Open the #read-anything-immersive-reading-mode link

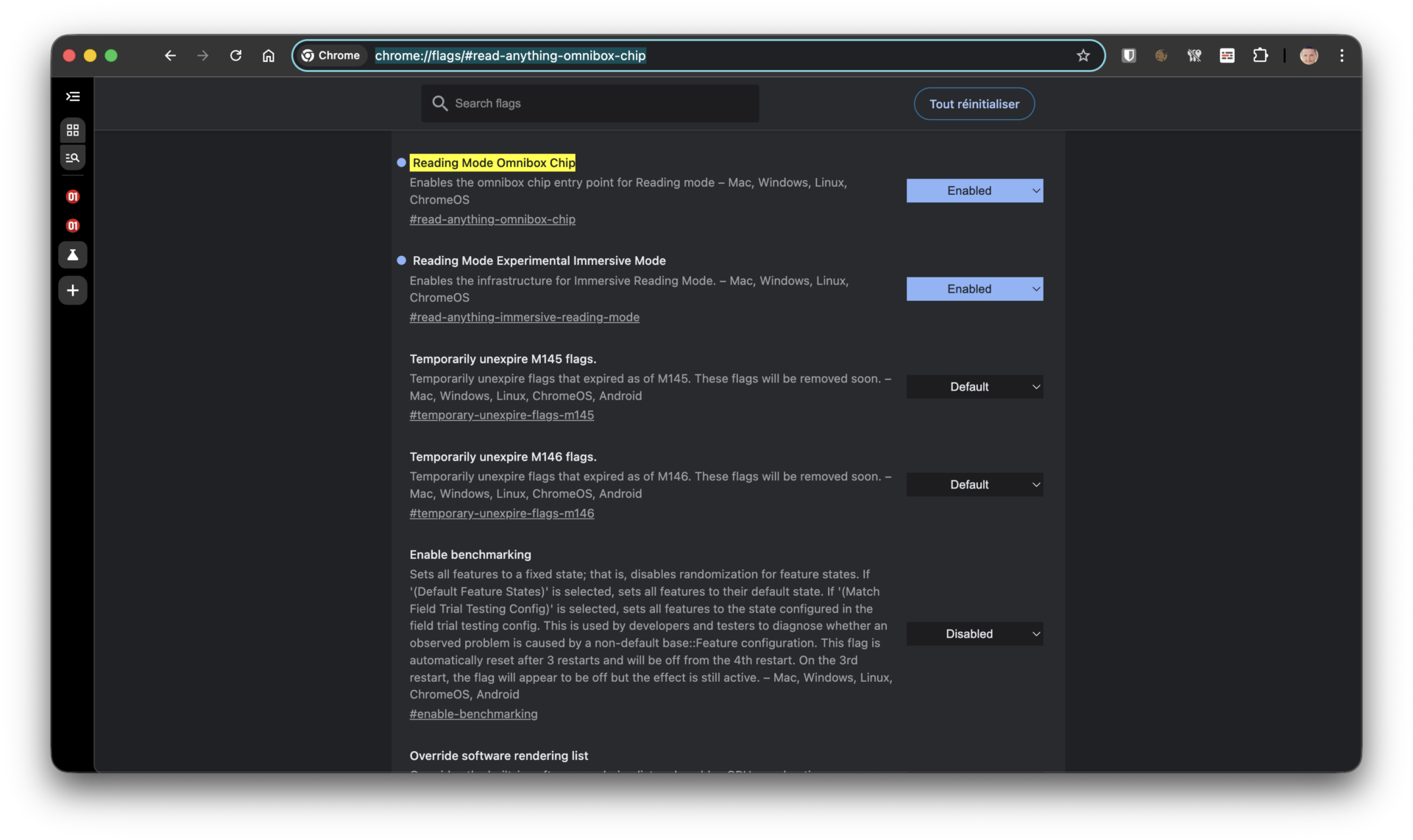click(524, 317)
